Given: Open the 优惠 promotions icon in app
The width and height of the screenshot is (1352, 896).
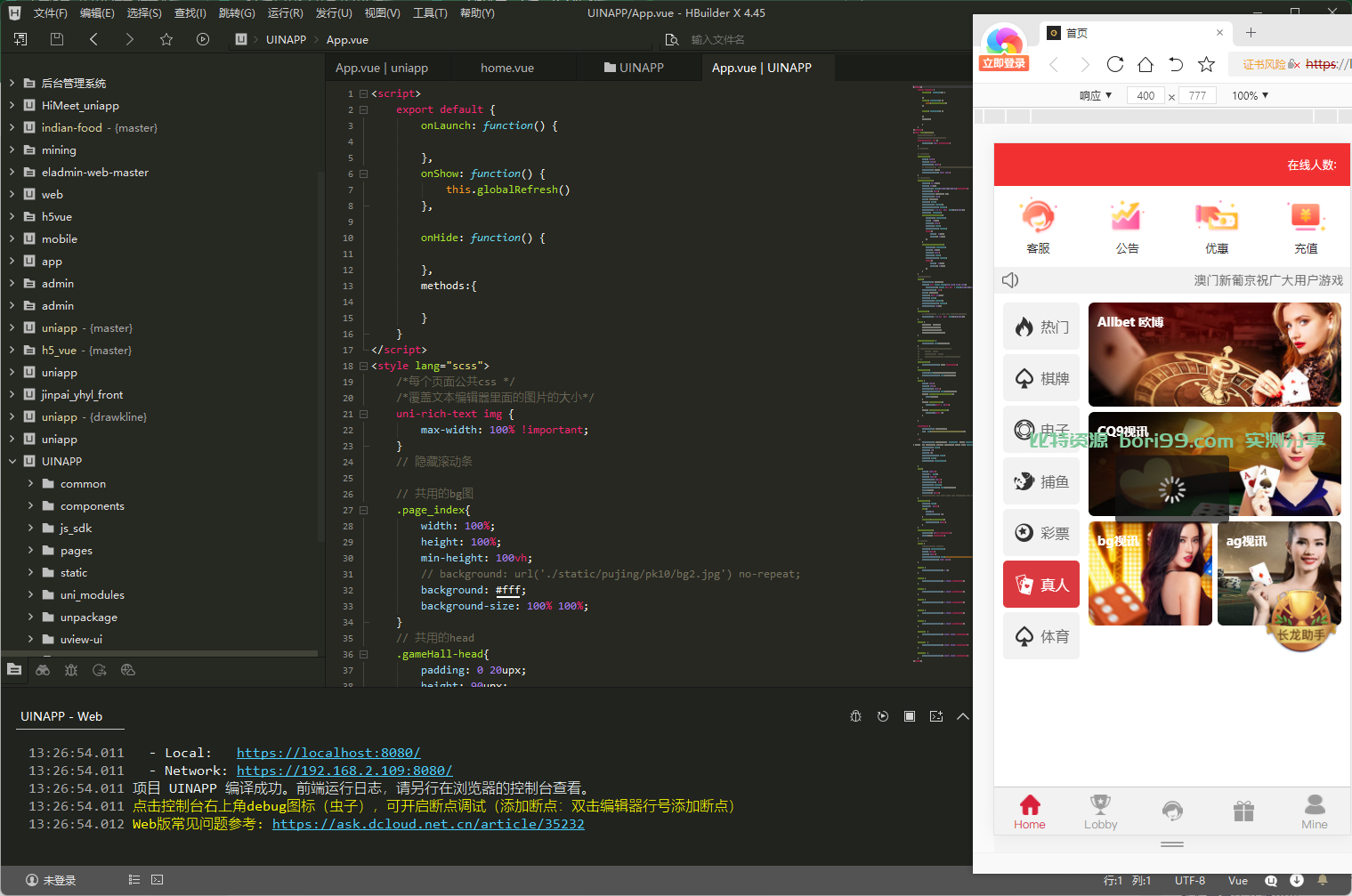Looking at the screenshot, I should [1217, 227].
